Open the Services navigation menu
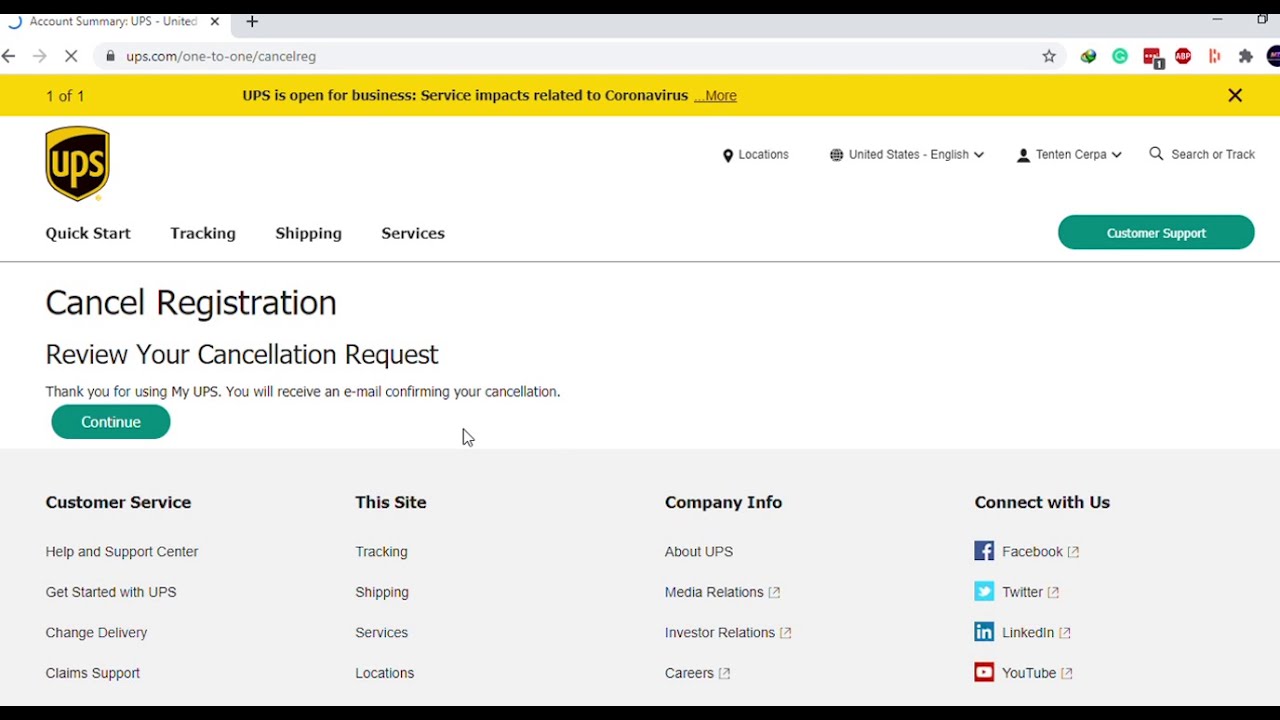Image resolution: width=1280 pixels, height=720 pixels. pyautogui.click(x=412, y=234)
